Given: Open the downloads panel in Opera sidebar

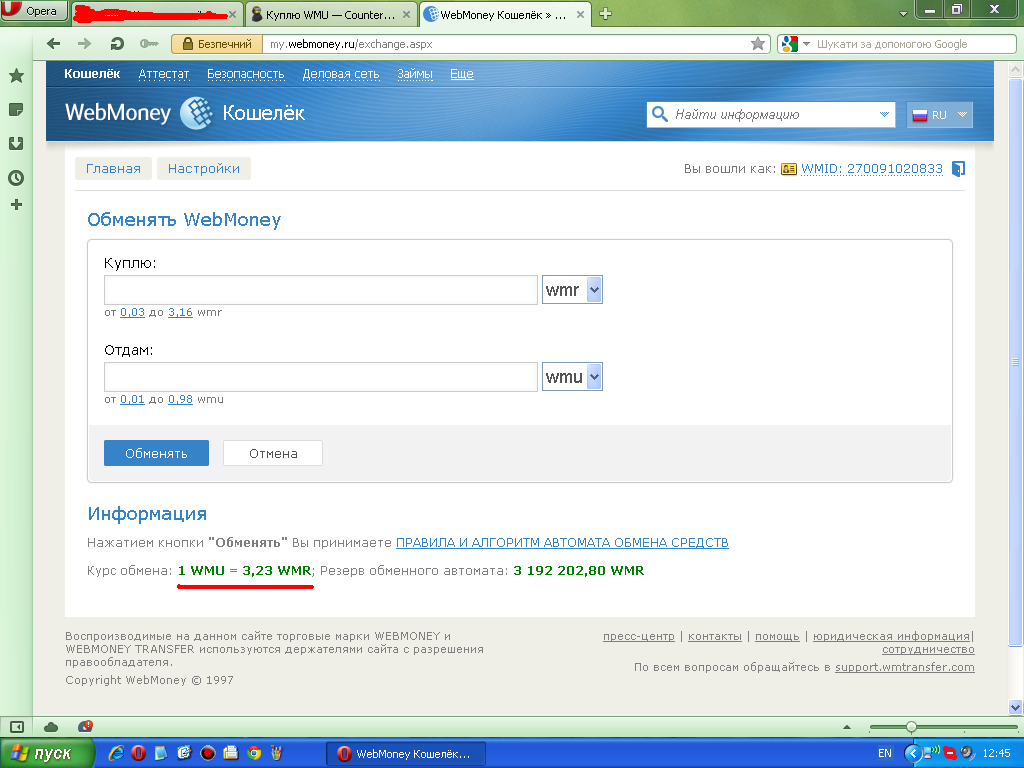Looking at the screenshot, I should (16, 144).
